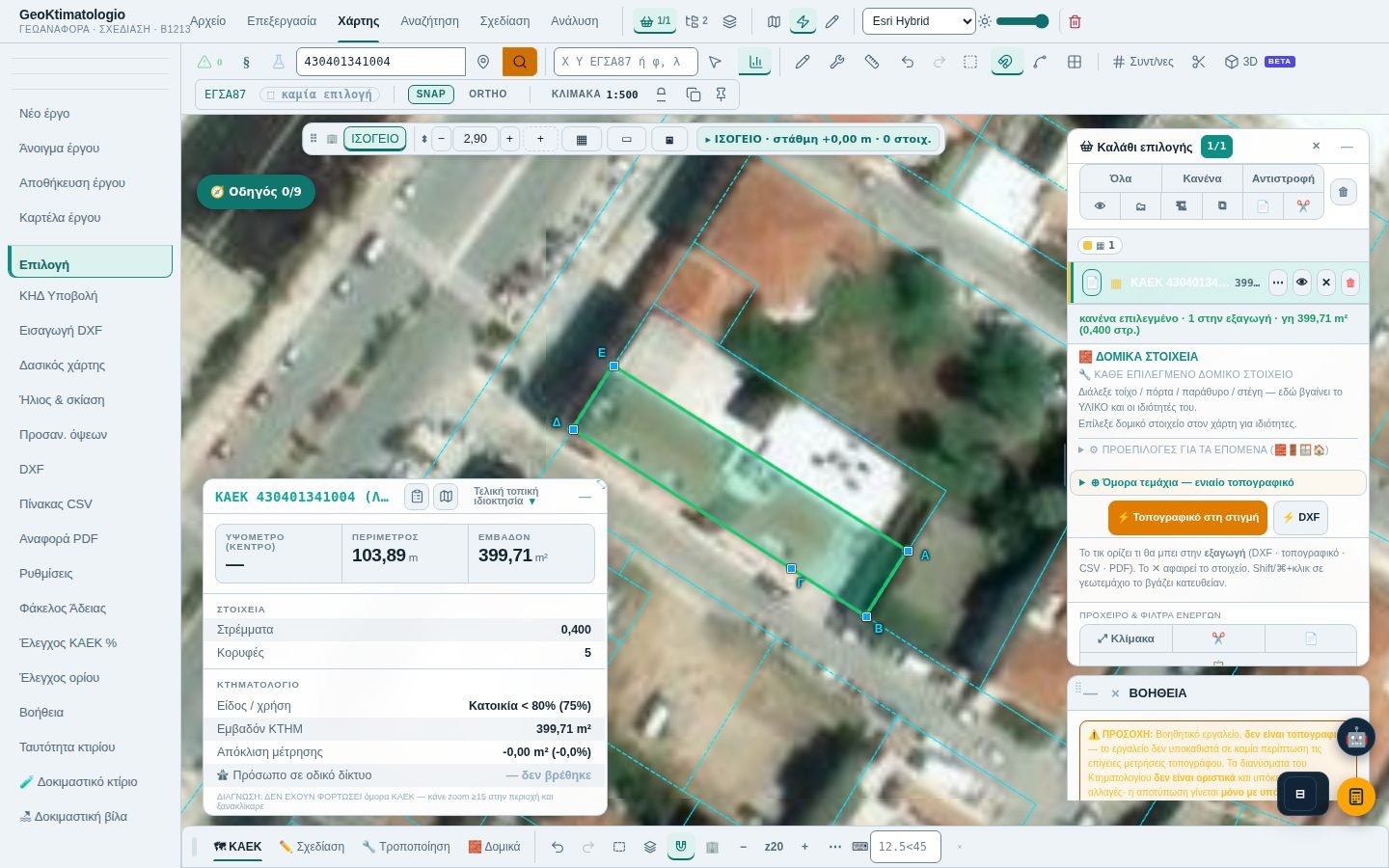
Task: Open the Τελική τοπική ιδιοκτησία dropdown
Action: point(506,497)
